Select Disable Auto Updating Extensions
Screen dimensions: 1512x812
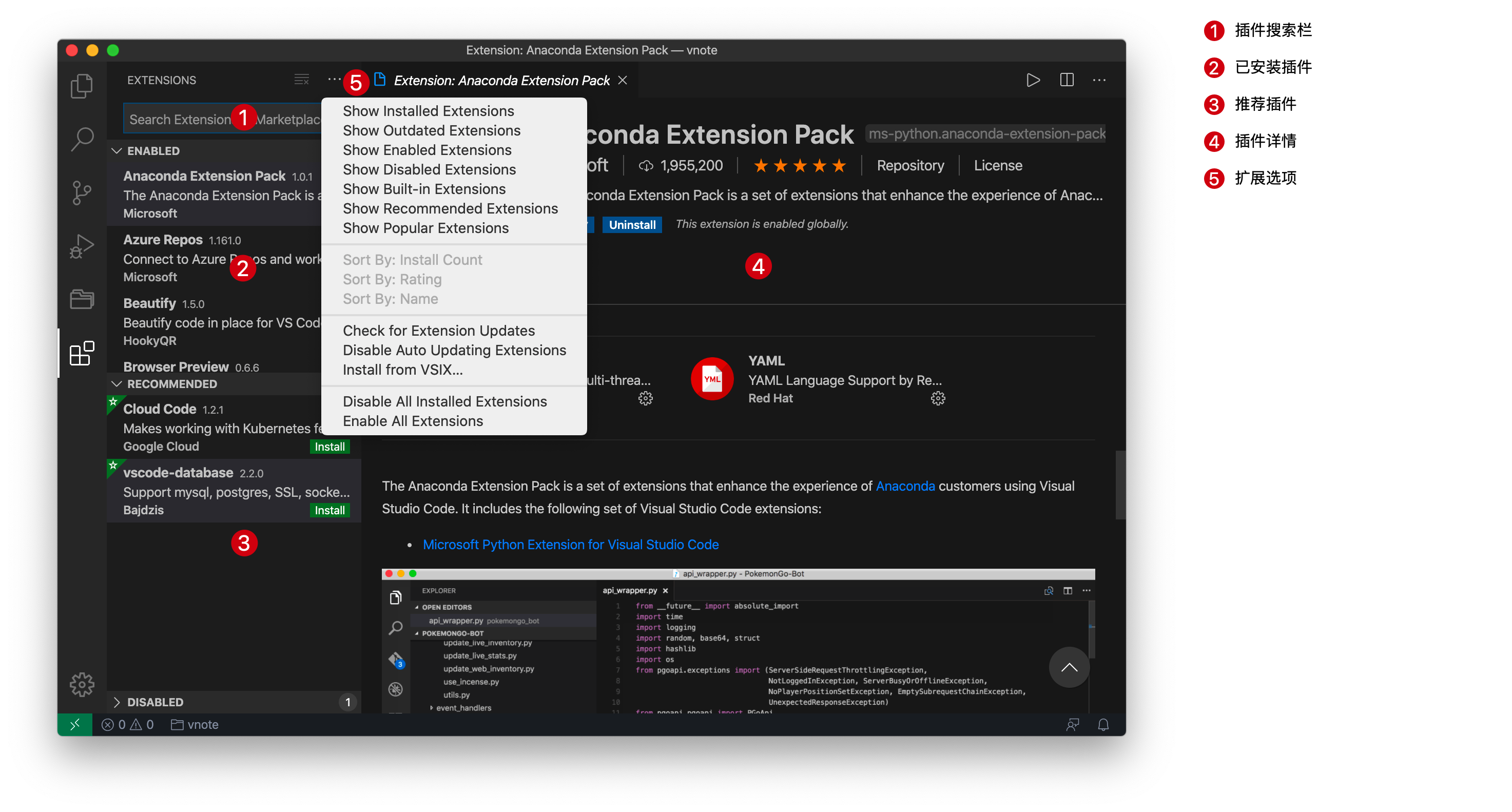click(x=454, y=351)
